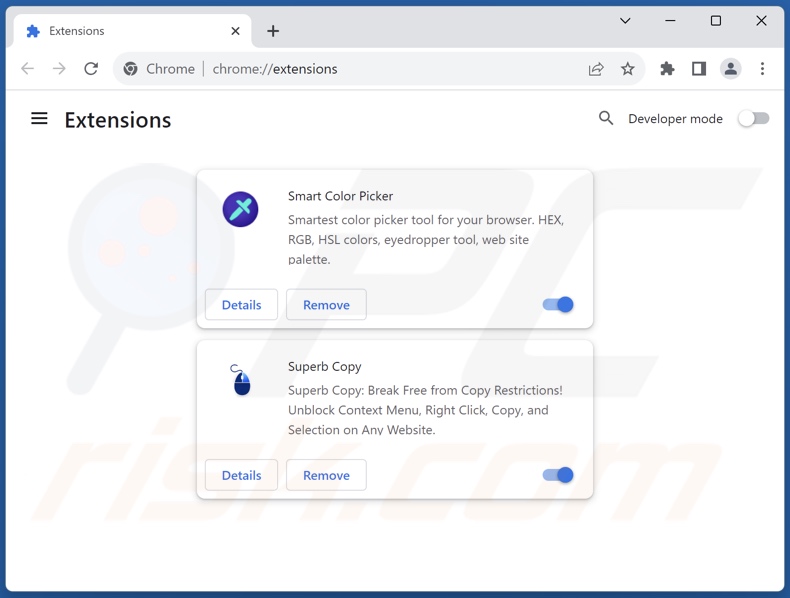Open the Extensions puzzle toolbar icon
This screenshot has width=790, height=598.
click(667, 69)
